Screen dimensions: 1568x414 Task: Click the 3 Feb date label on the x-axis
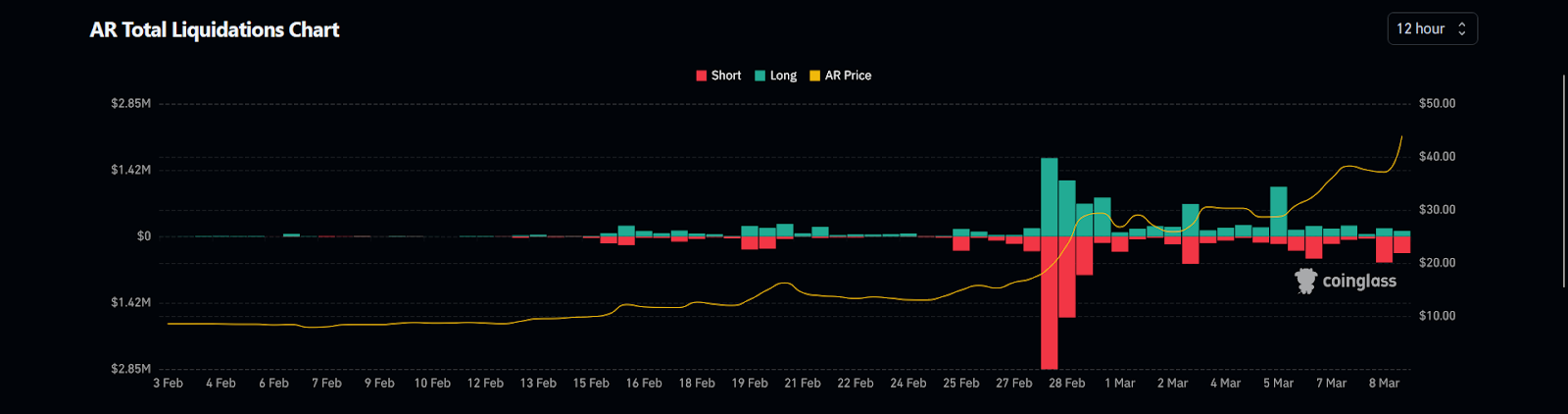click(168, 384)
